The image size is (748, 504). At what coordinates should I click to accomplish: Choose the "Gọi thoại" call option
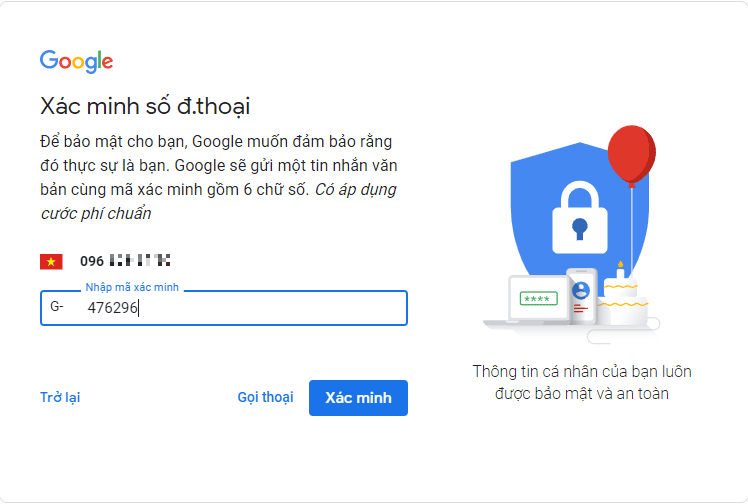coord(265,397)
